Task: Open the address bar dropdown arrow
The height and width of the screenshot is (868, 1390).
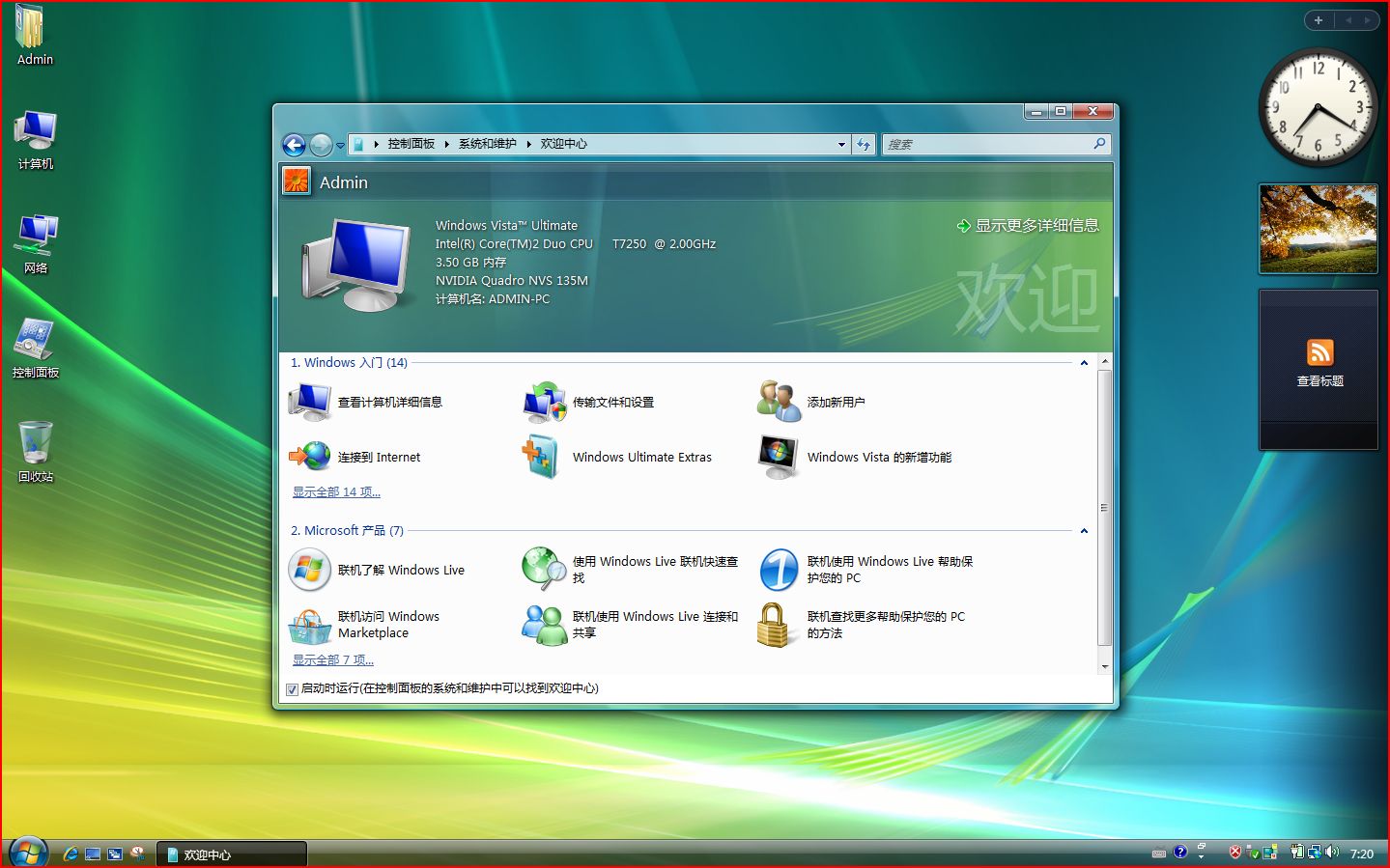Action: [x=840, y=144]
